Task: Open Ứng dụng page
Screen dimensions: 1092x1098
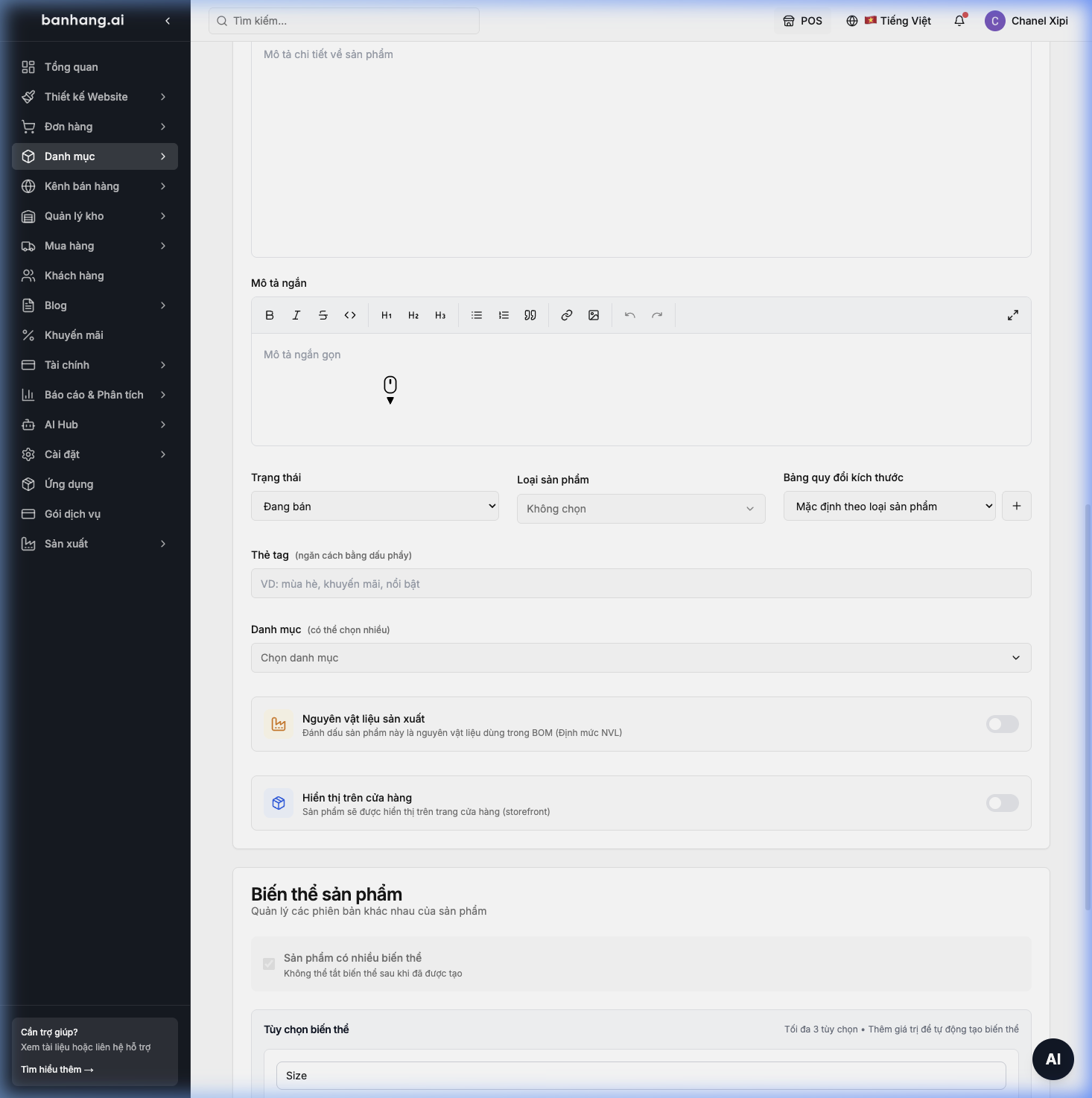Action: click(95, 484)
